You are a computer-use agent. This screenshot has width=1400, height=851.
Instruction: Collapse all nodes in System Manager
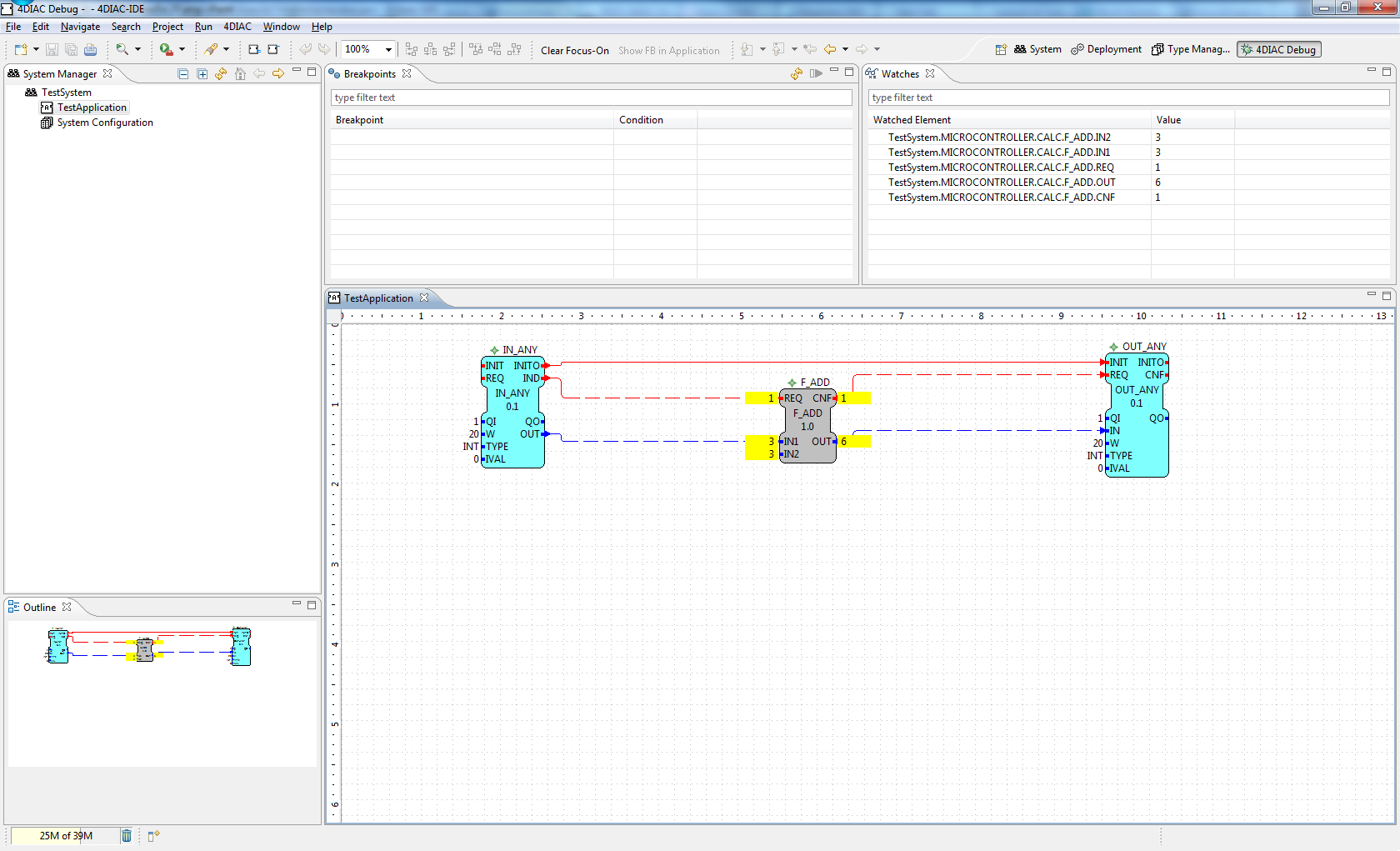(182, 73)
